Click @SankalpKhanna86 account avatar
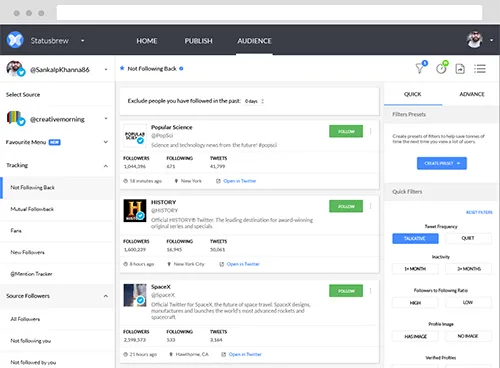The height and width of the screenshot is (368, 500). (15, 69)
